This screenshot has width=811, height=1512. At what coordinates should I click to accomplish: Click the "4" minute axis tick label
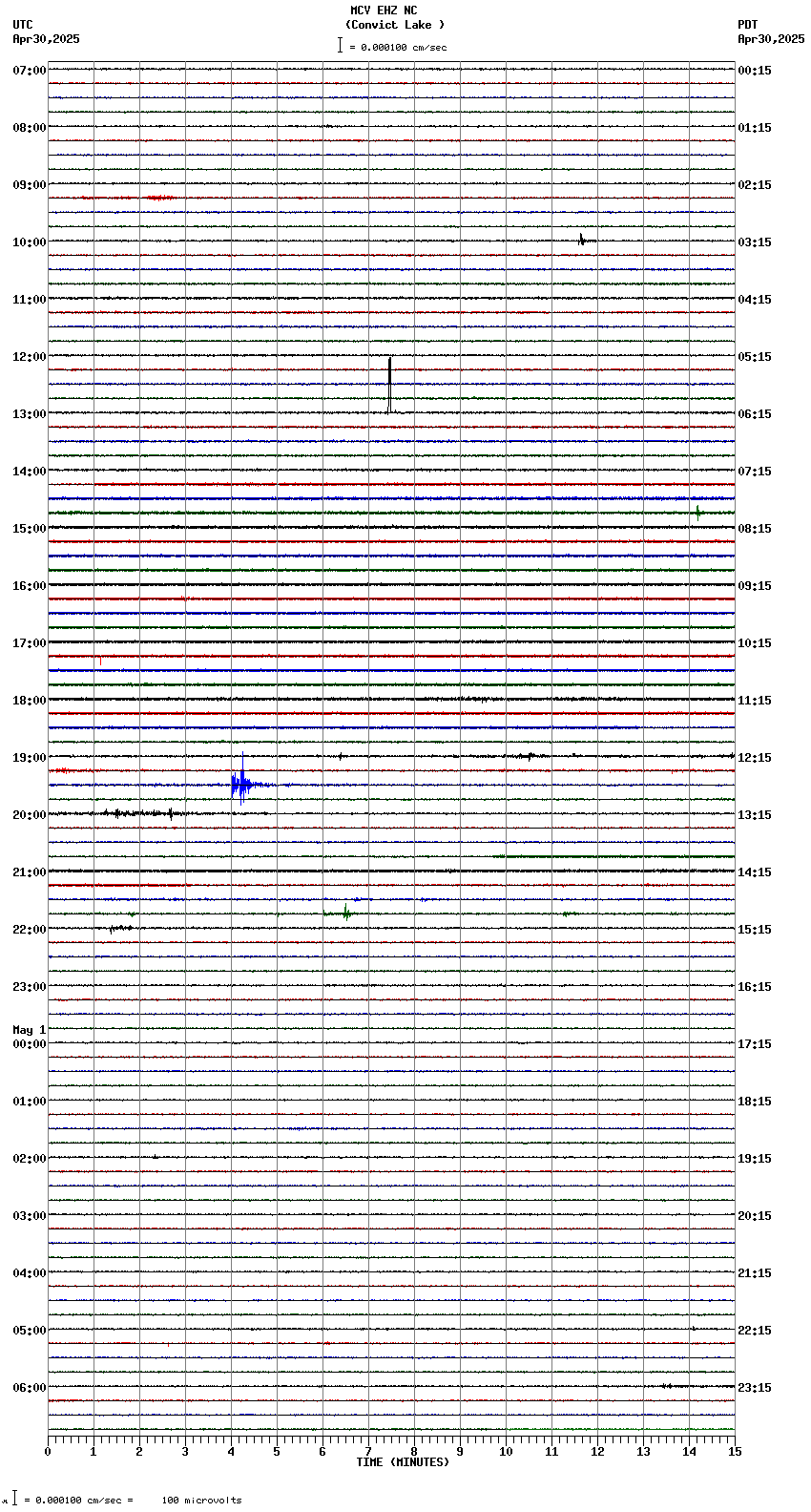click(231, 1452)
